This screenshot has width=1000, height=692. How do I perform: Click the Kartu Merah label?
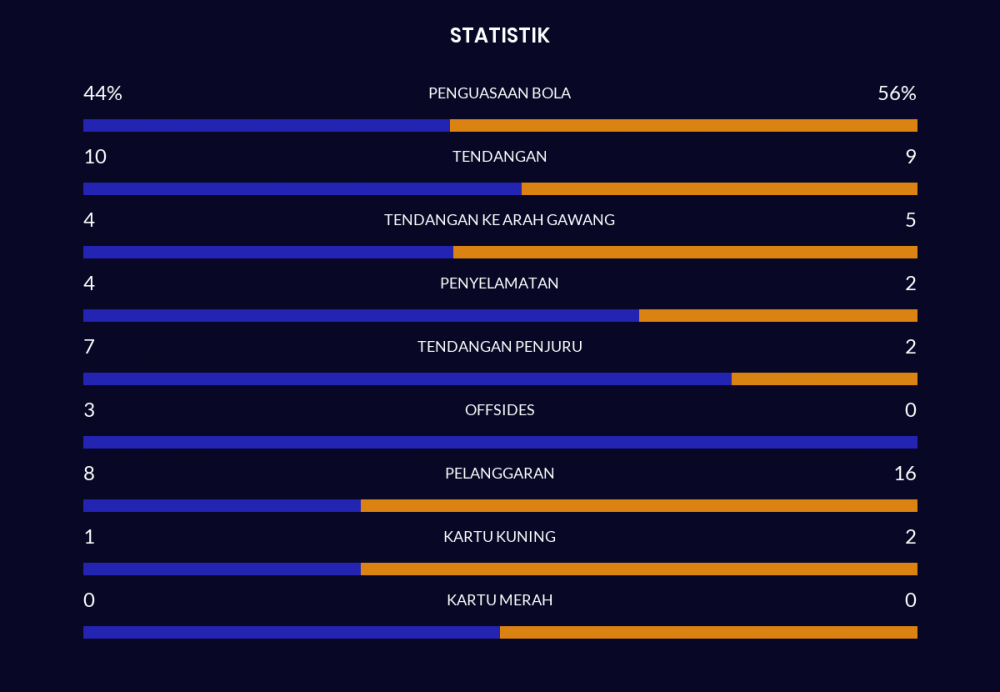[x=499, y=600]
